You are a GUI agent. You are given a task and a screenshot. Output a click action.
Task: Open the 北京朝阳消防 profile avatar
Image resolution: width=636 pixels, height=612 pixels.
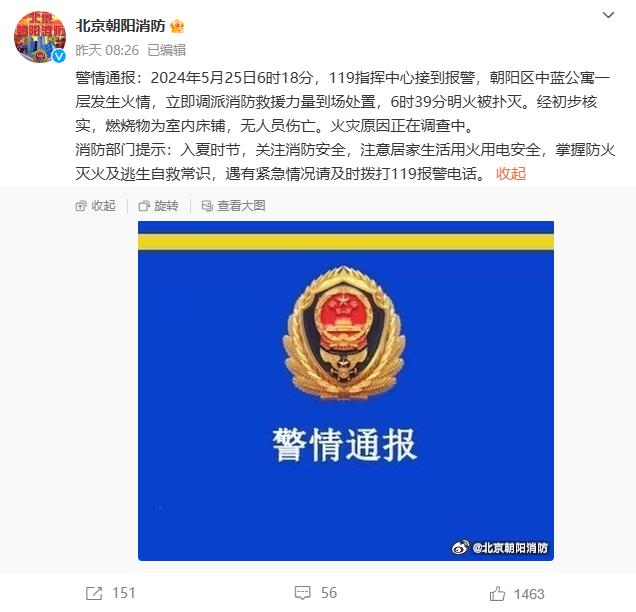pos(40,37)
